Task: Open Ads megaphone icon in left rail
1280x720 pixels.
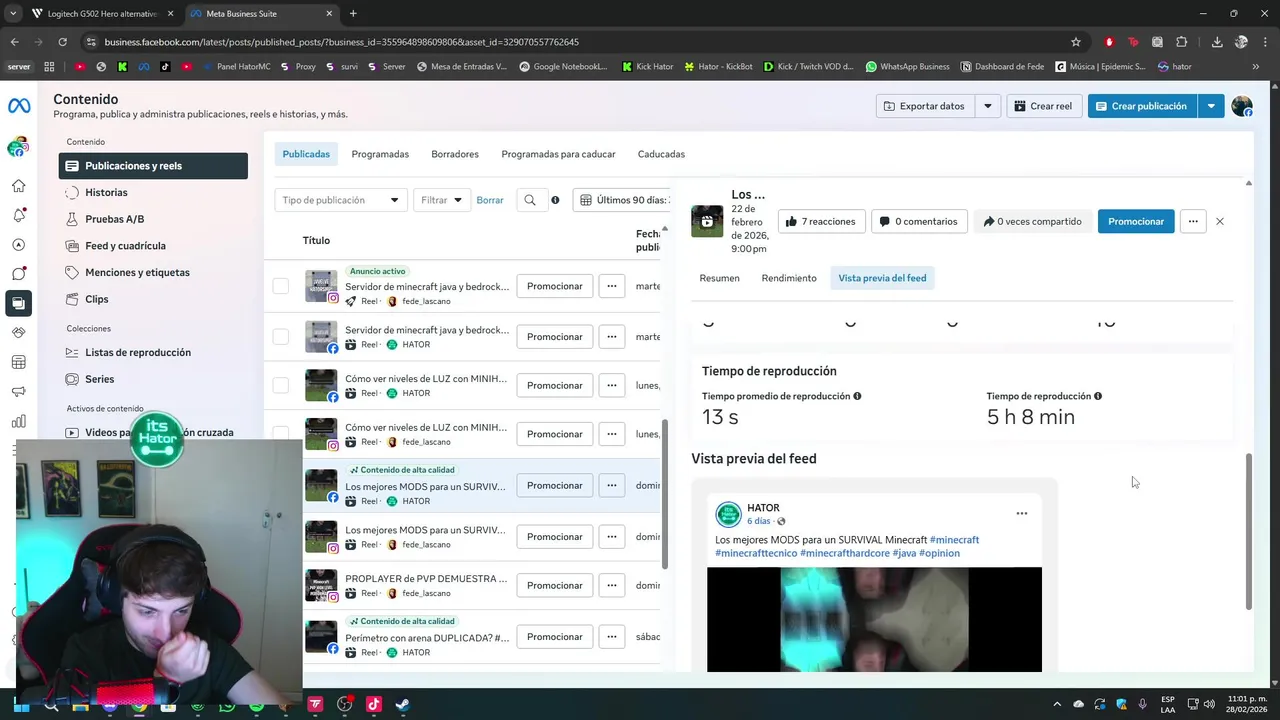Action: click(18, 391)
